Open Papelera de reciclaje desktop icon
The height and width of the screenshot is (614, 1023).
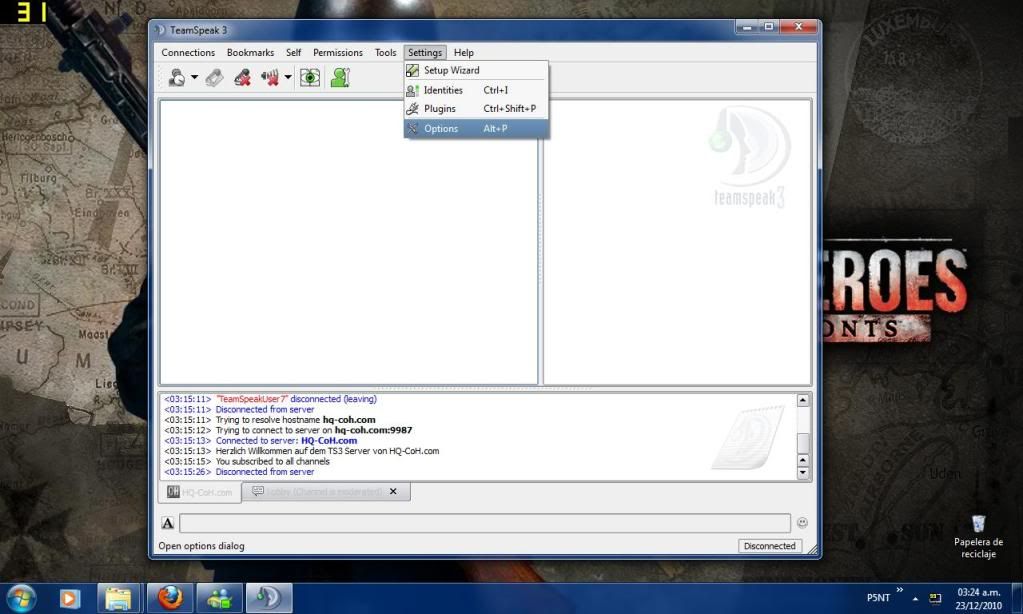(978, 536)
